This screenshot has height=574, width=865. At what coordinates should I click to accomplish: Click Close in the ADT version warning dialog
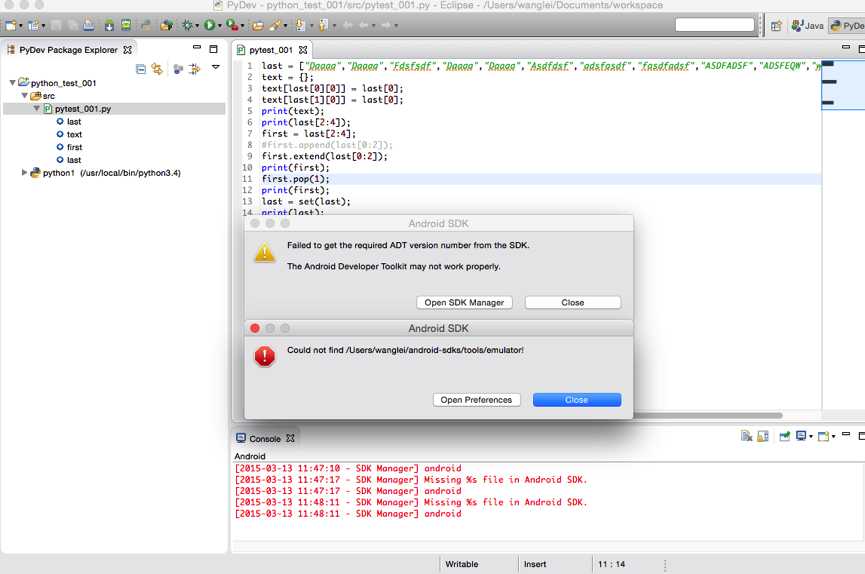point(573,302)
